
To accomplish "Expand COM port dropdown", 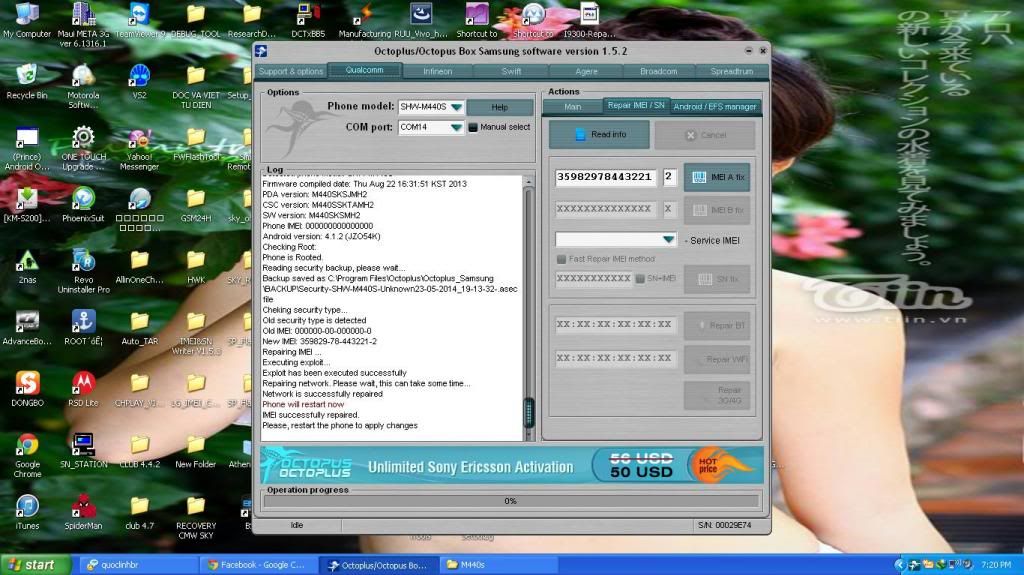I will coord(456,127).
